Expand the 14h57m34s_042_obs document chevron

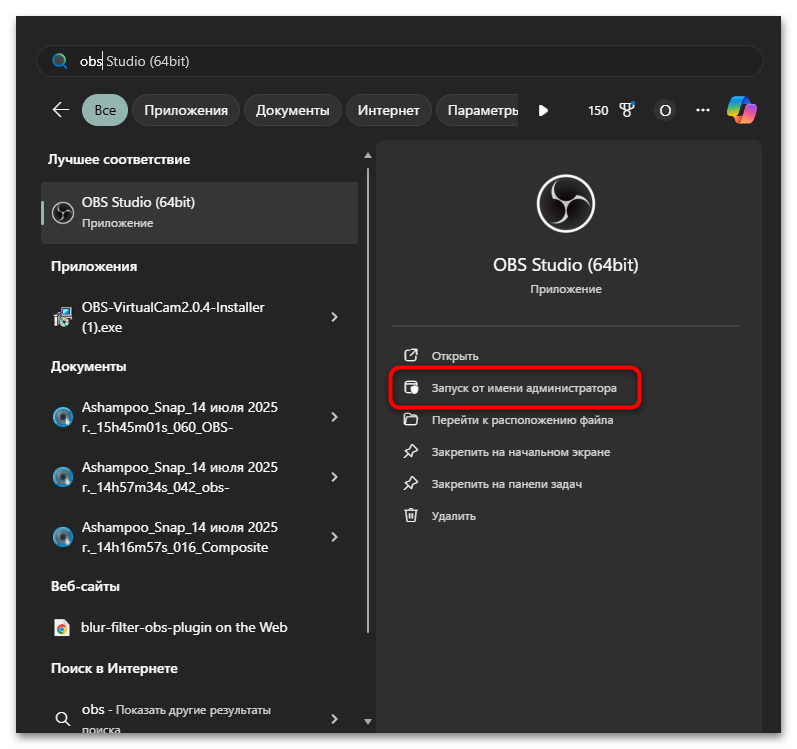tap(334, 477)
